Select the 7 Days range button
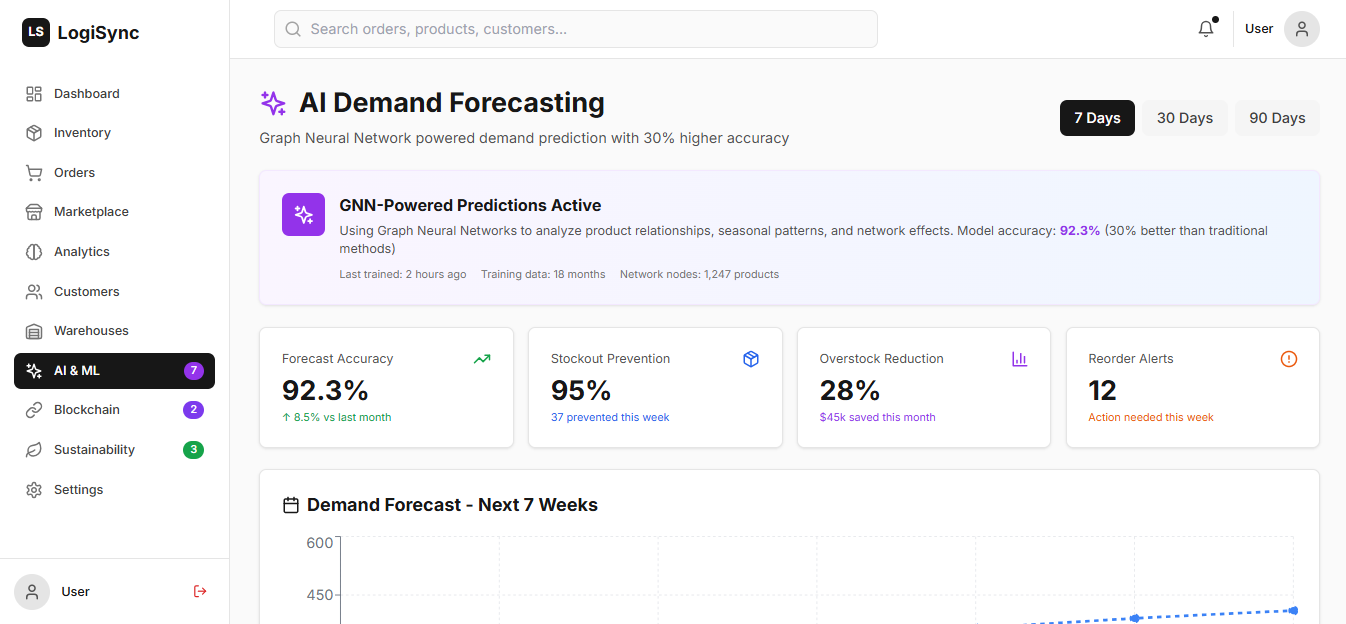 [1097, 118]
